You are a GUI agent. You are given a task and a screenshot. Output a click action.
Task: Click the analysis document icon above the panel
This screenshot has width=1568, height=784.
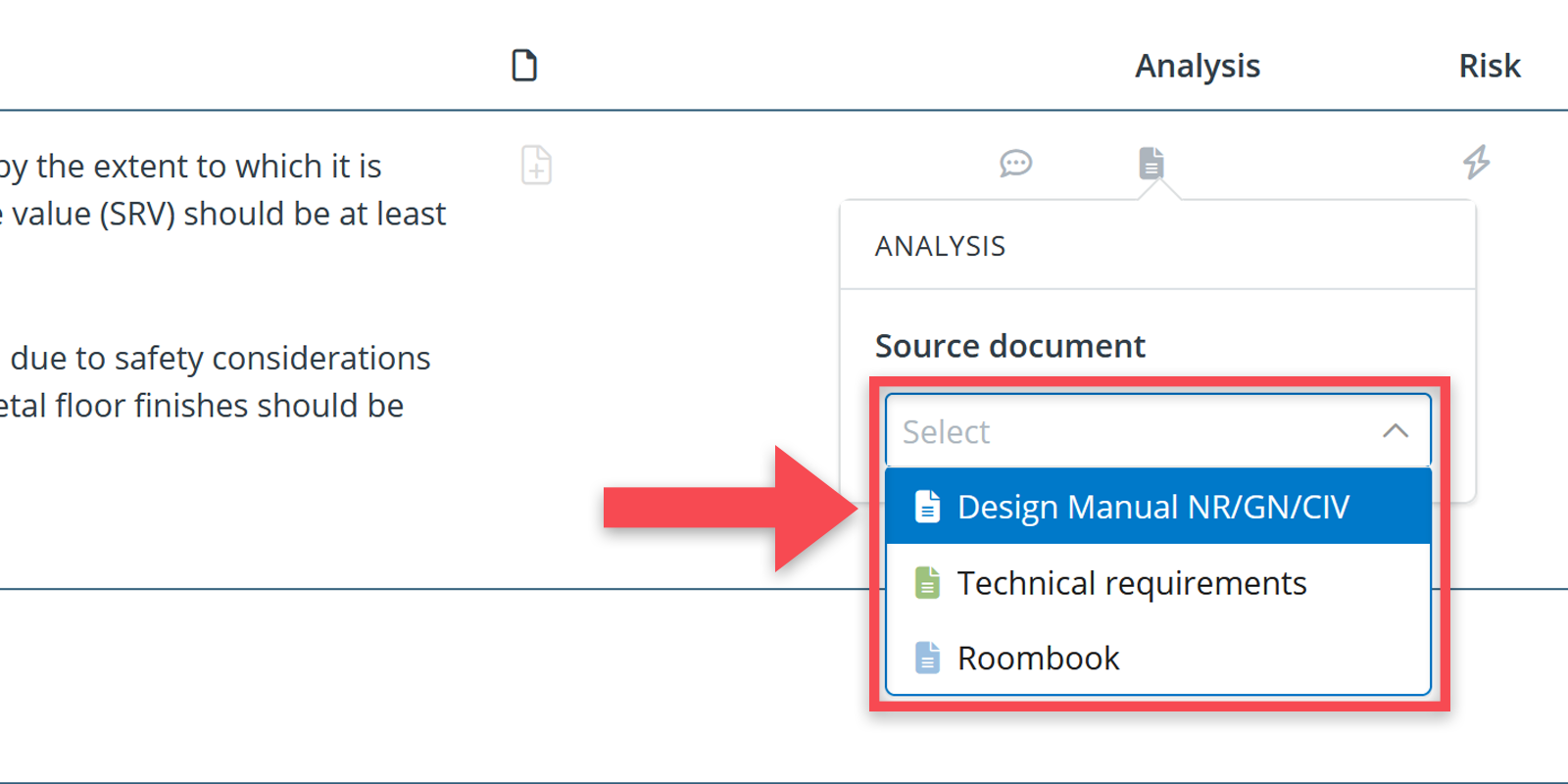pyautogui.click(x=1151, y=163)
